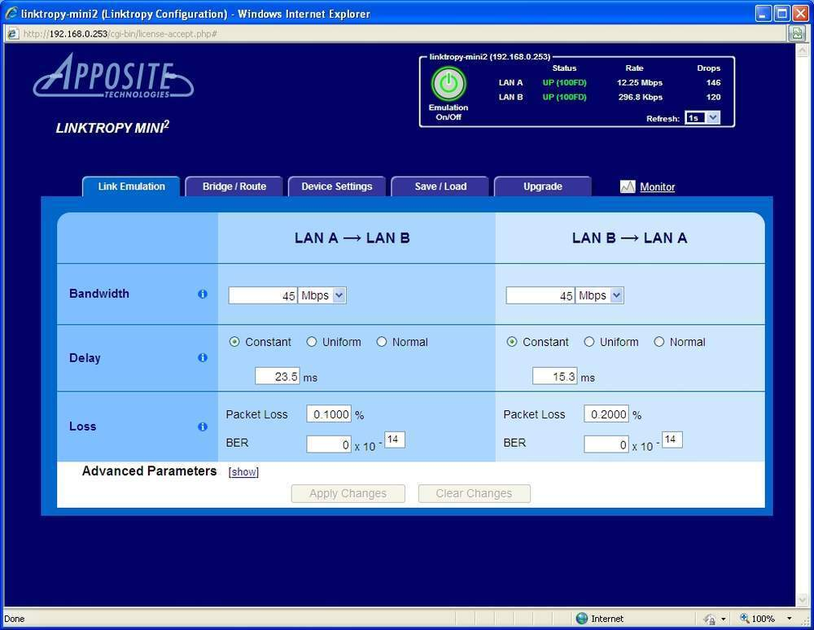Switch to the Bridge / Route tab

click(233, 185)
